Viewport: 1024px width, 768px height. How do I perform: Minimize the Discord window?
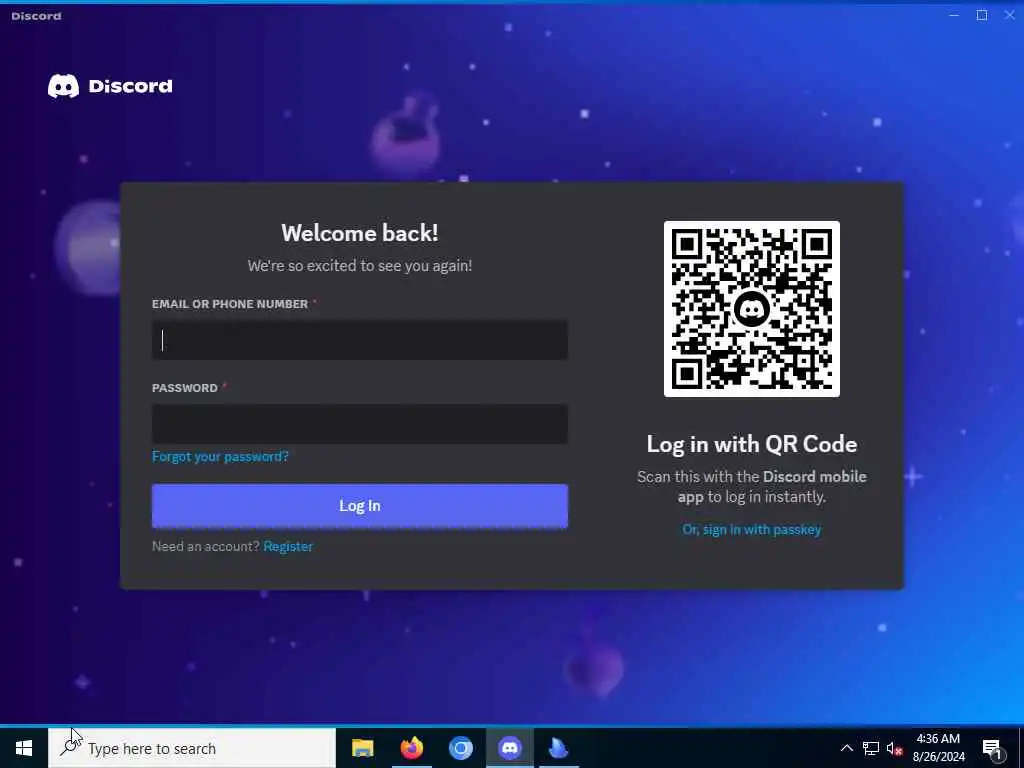954,15
